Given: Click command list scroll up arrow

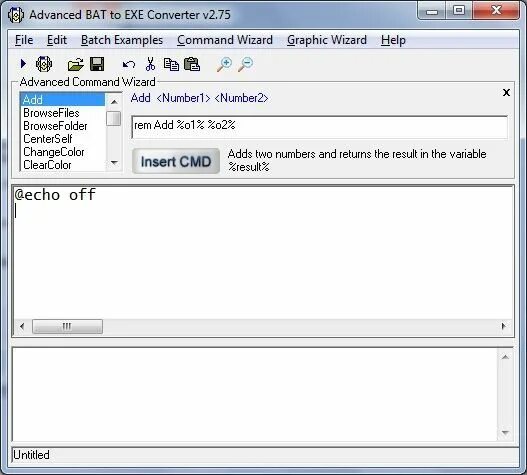Looking at the screenshot, I should point(114,102).
